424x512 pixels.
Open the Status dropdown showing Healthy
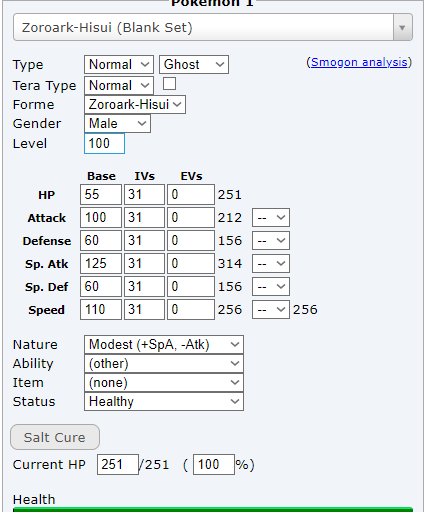(164, 401)
